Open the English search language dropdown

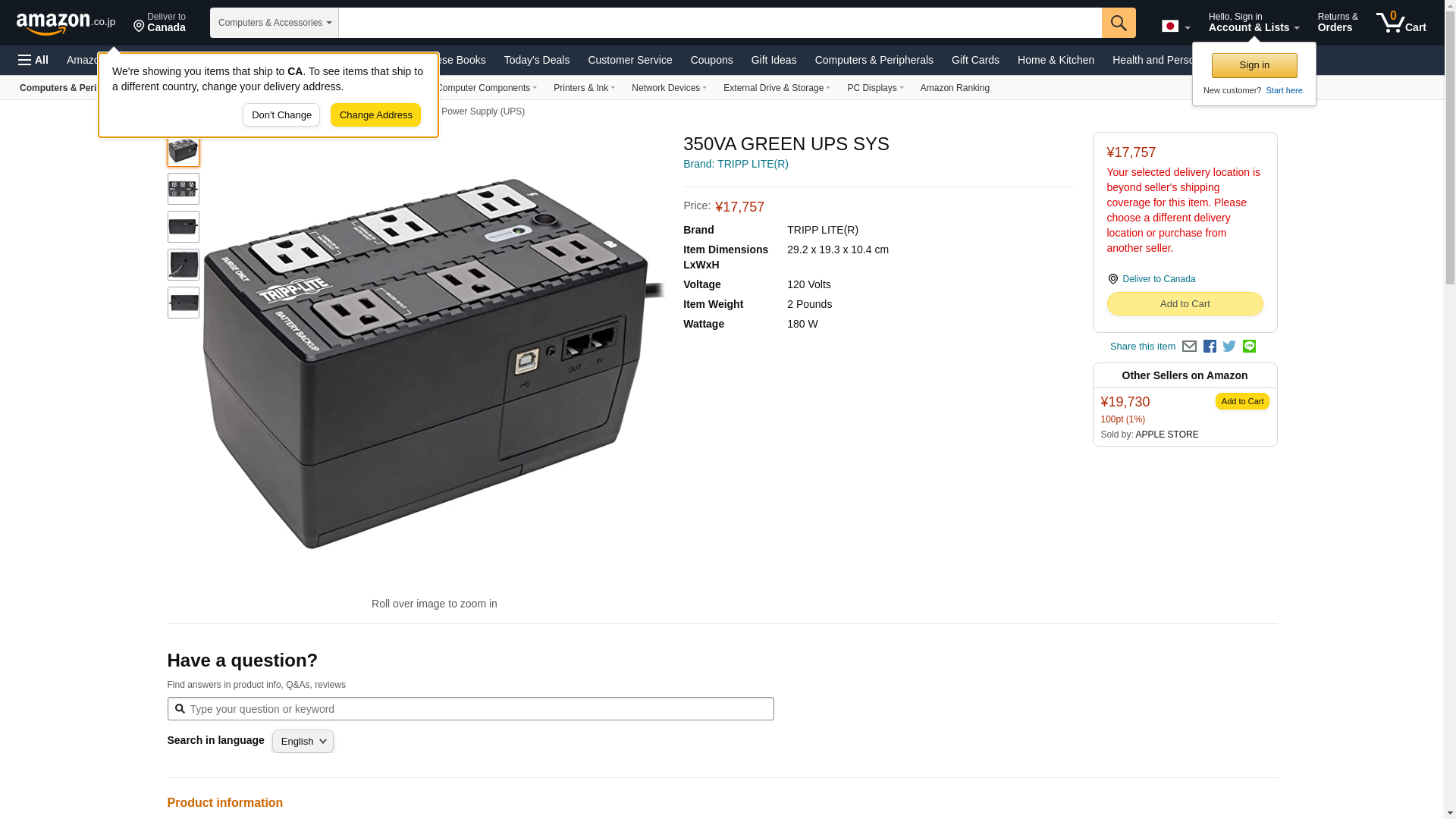(x=303, y=742)
